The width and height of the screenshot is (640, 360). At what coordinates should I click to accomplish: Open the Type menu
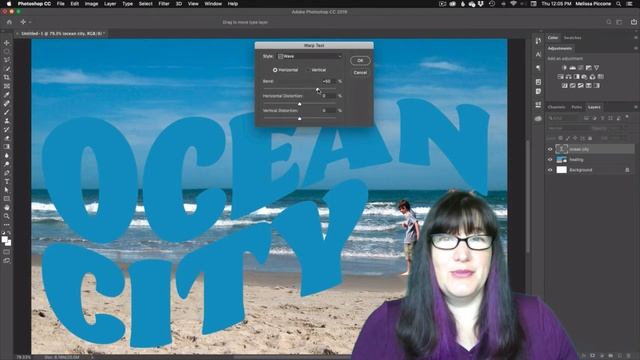point(127,4)
